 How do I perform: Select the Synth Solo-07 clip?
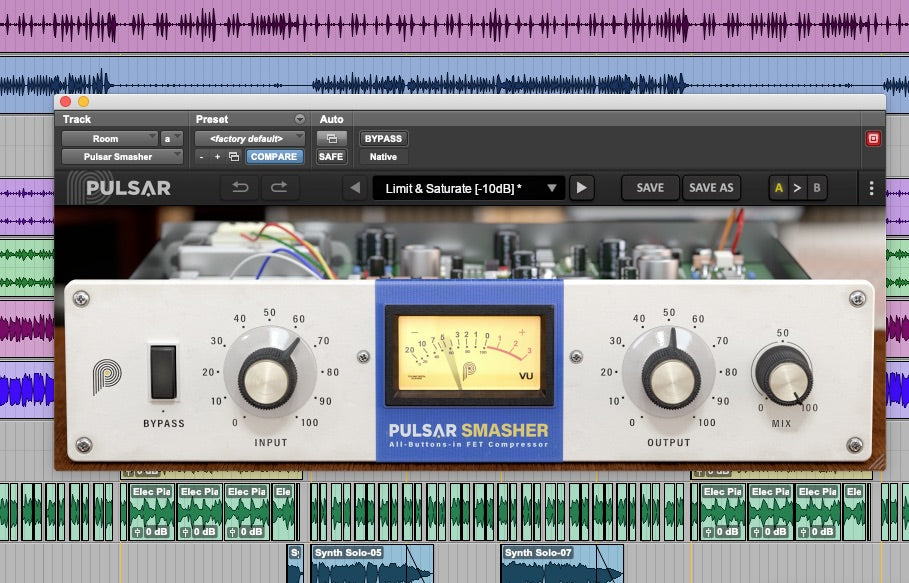pos(562,564)
